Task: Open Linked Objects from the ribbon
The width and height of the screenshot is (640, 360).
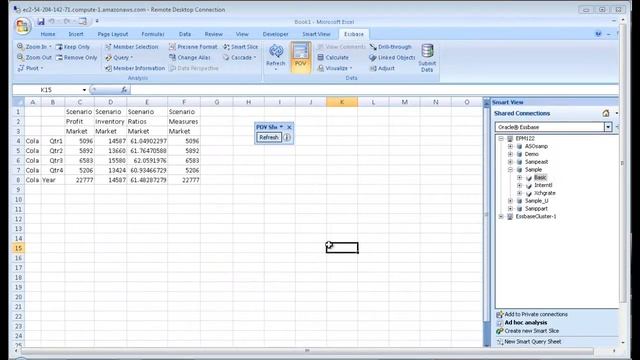Action: point(392,58)
